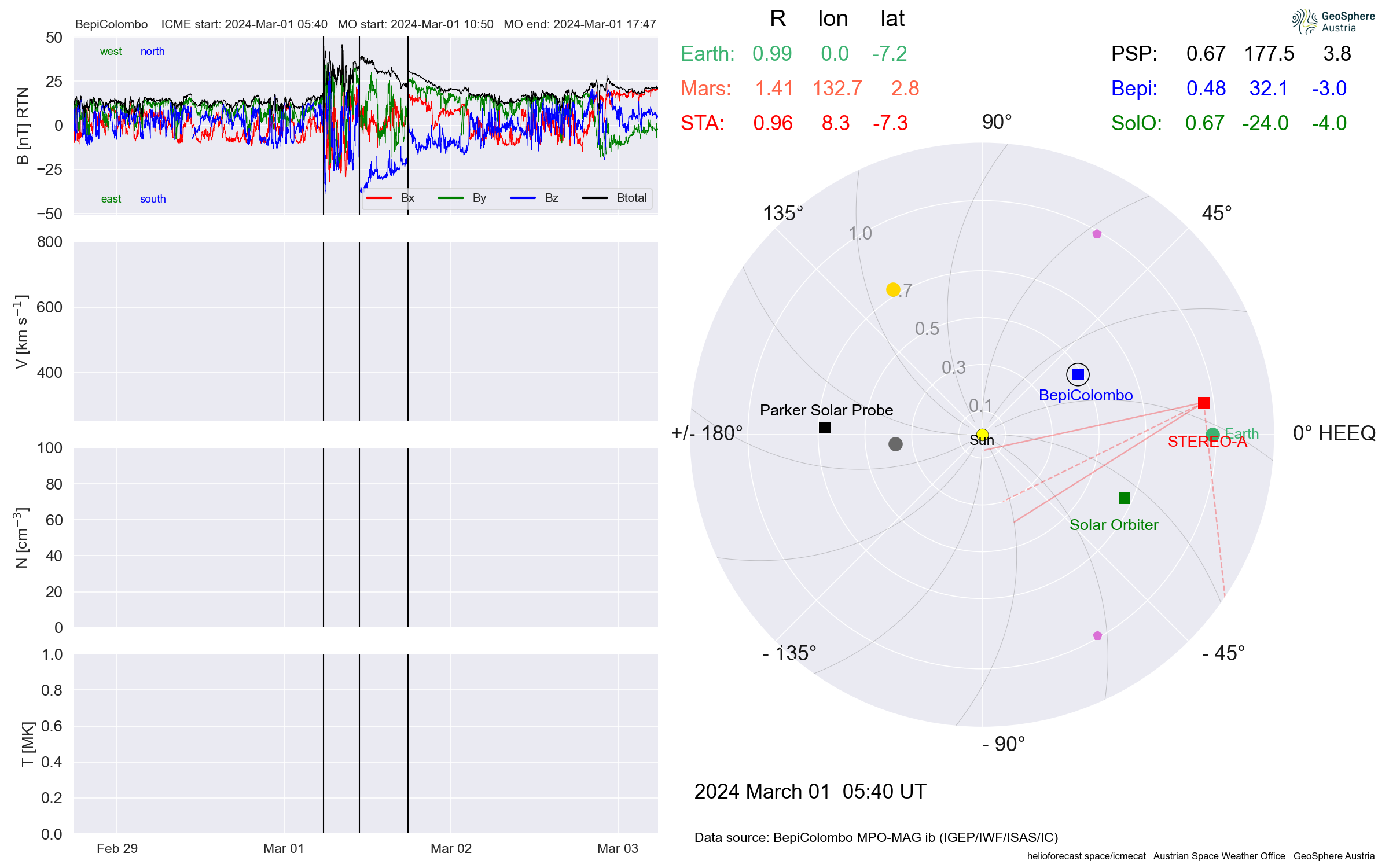Click the blue 'north' annotation

(152, 52)
